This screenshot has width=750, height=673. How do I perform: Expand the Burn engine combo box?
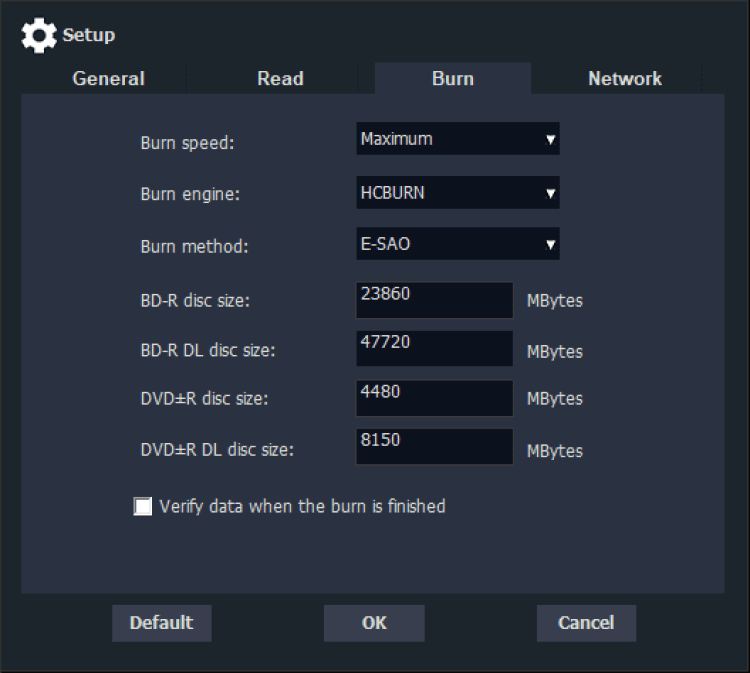pyautogui.click(x=458, y=192)
